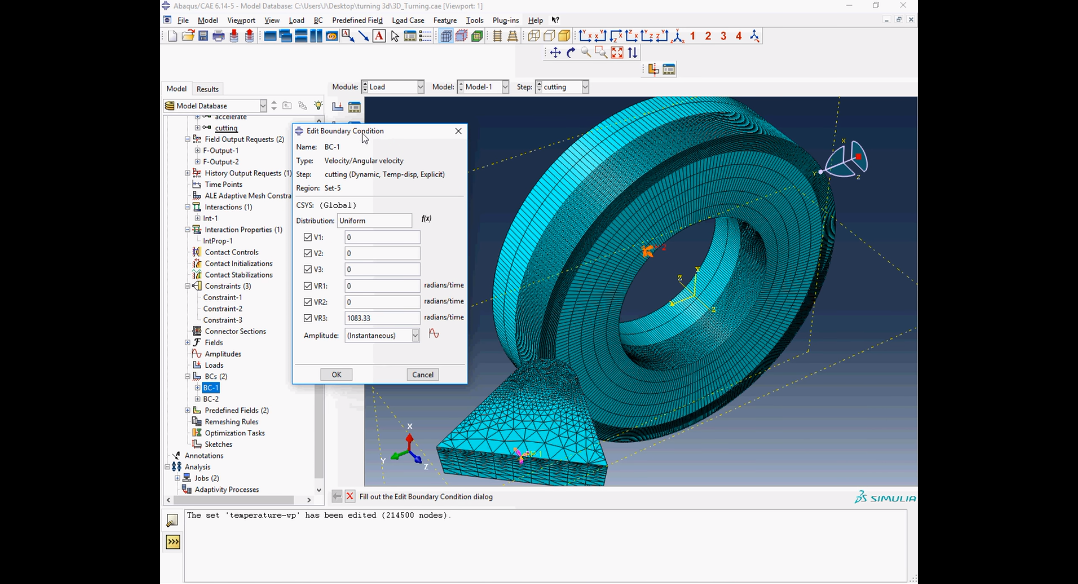Collapse the BCs (2) tree node
This screenshot has height=584, width=1078.
point(188,376)
